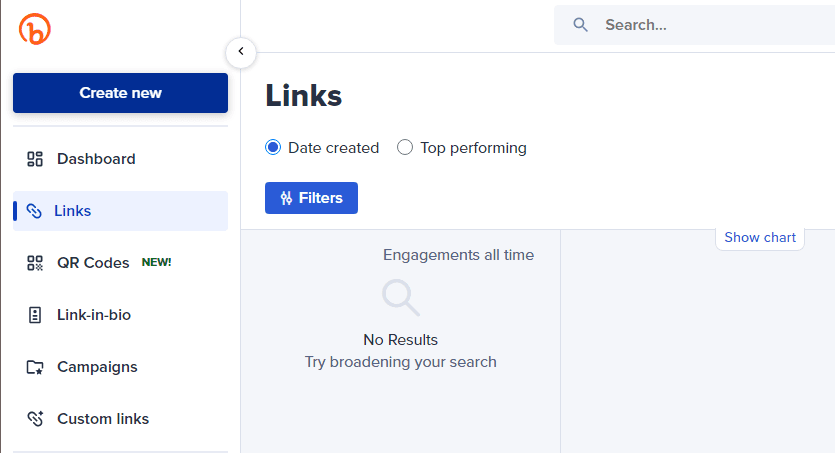This screenshot has width=835, height=453.
Task: Open the Filters button
Action: (x=311, y=198)
